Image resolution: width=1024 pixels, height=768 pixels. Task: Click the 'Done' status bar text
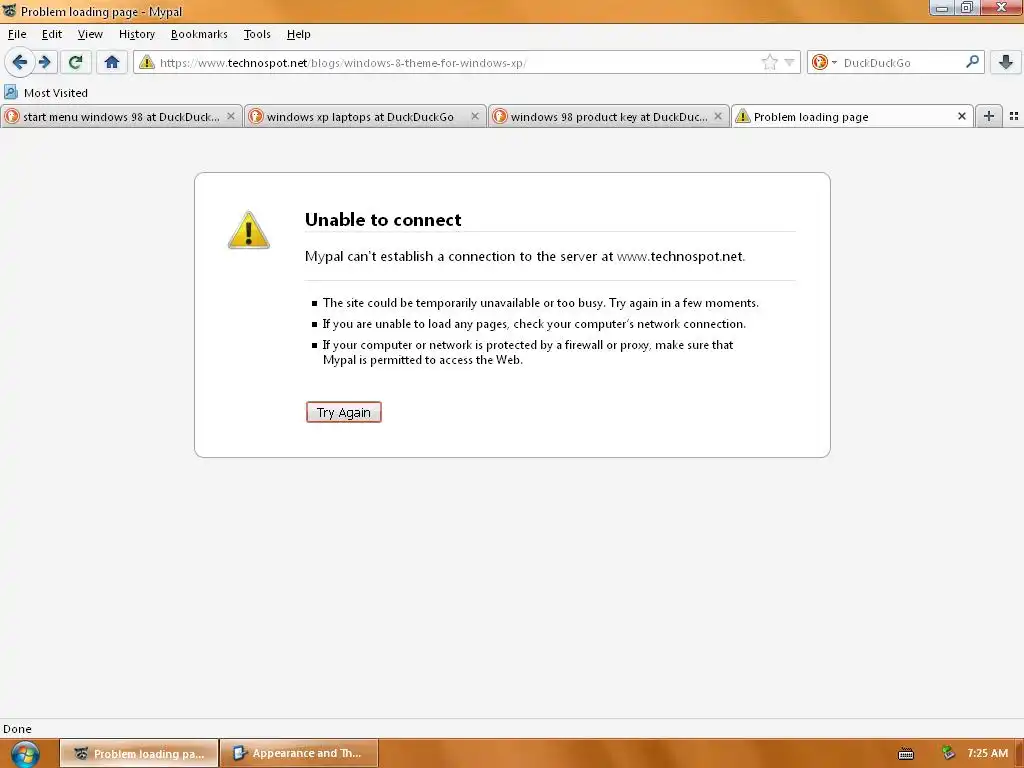[17, 729]
